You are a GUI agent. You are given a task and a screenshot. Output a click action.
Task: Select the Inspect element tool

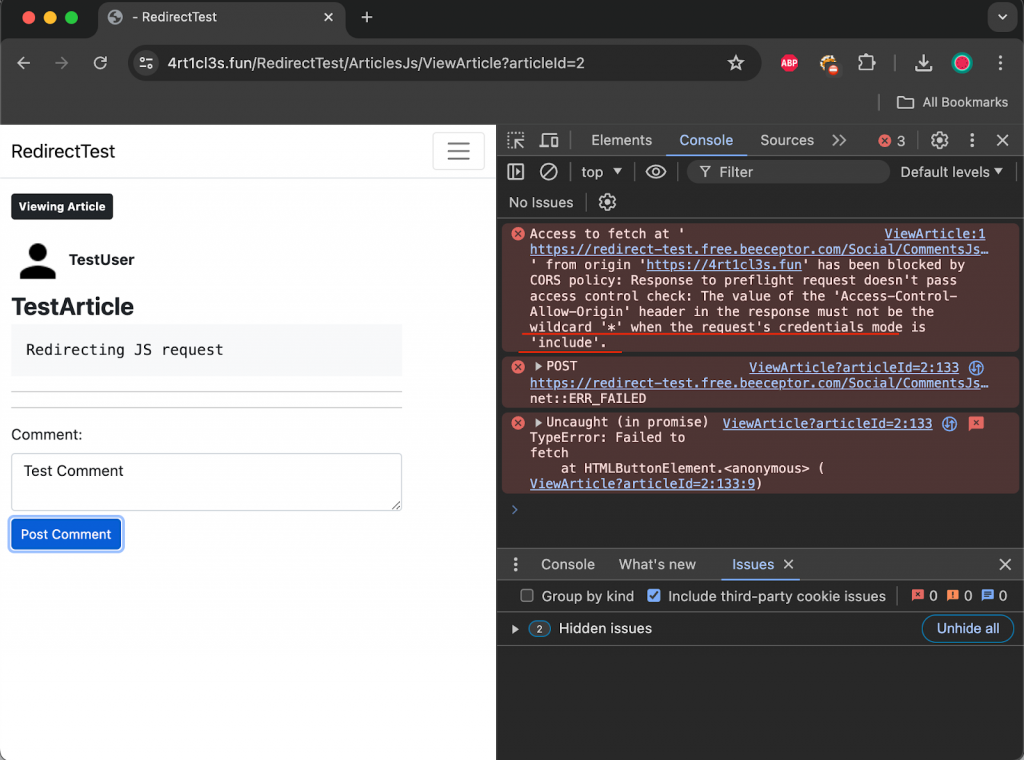pos(514,140)
